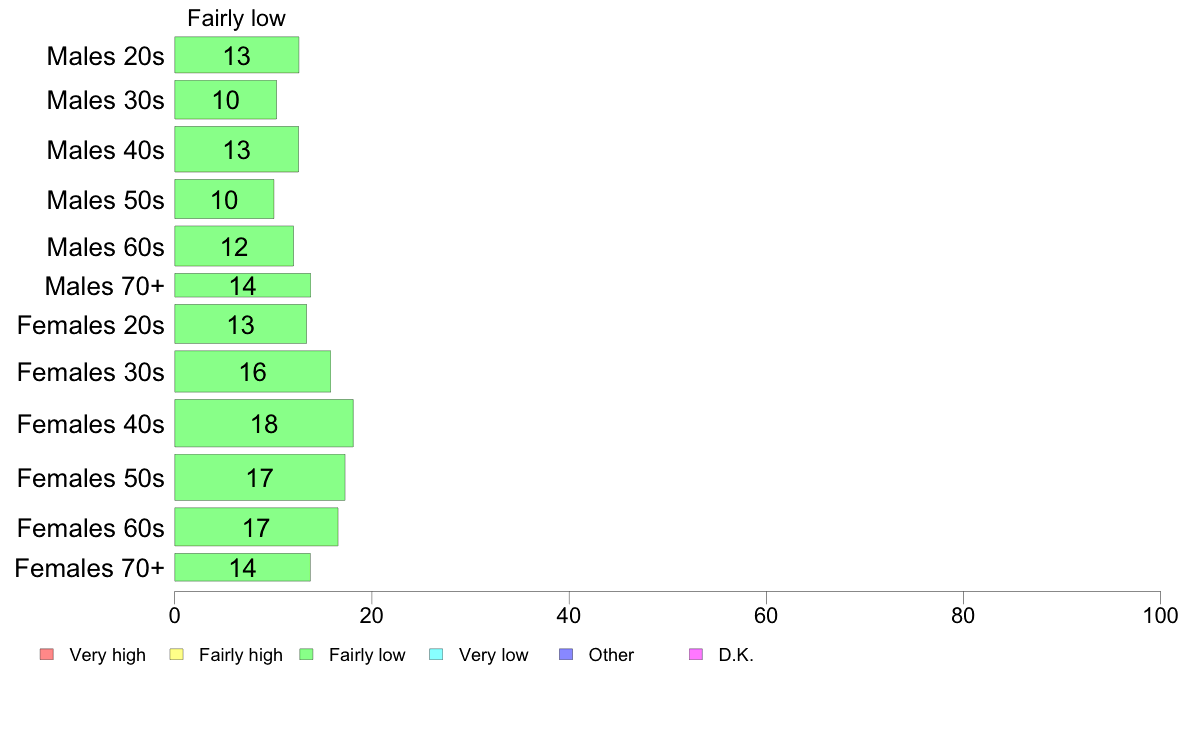1188x736 pixels.
Task: Select the Females 70+ bar
Action: pyautogui.click(x=242, y=568)
